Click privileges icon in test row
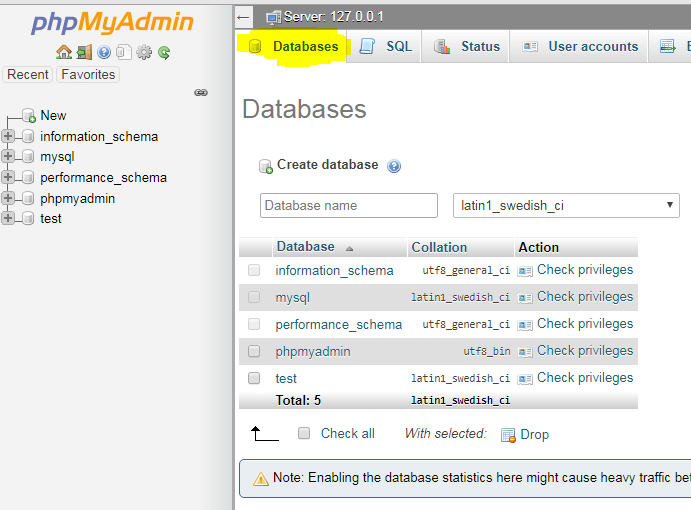 pyautogui.click(x=525, y=379)
